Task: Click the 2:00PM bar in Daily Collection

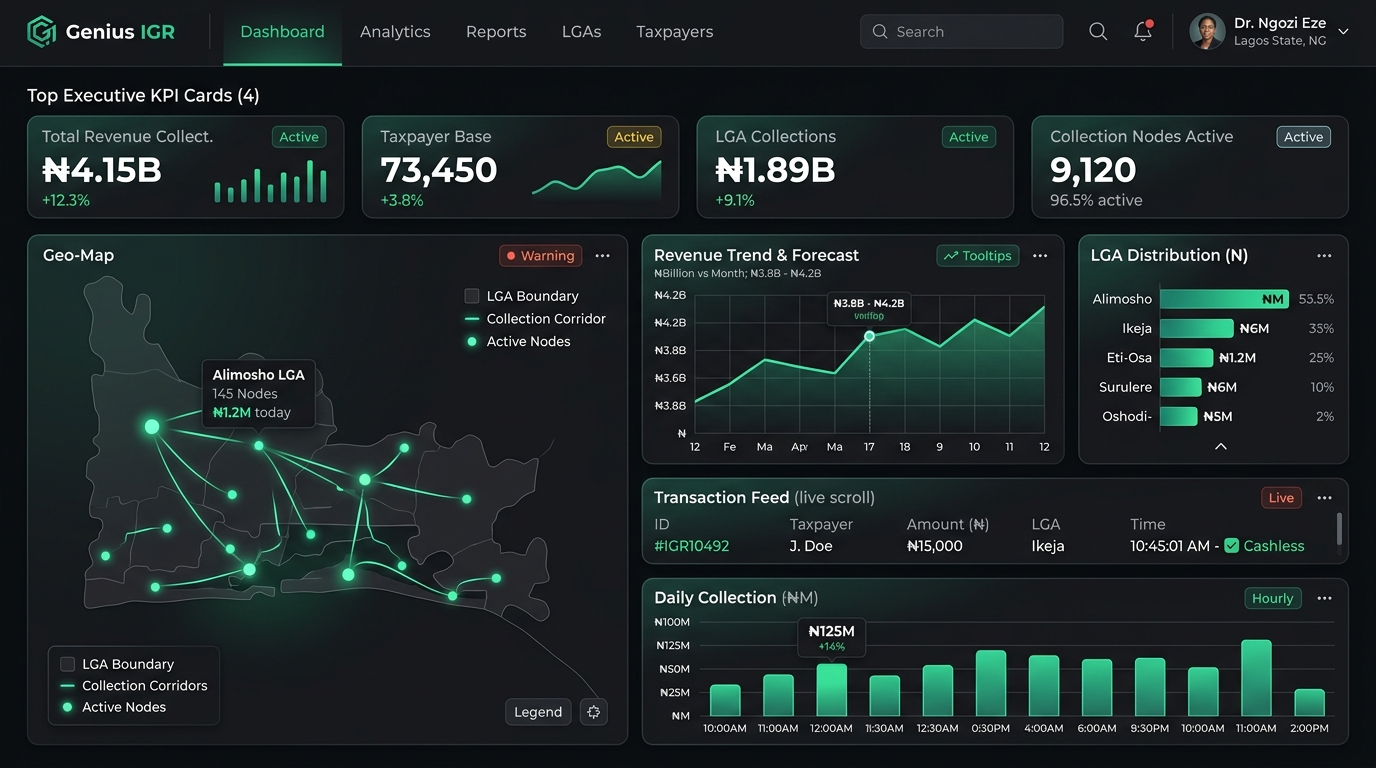Action: point(1309,703)
